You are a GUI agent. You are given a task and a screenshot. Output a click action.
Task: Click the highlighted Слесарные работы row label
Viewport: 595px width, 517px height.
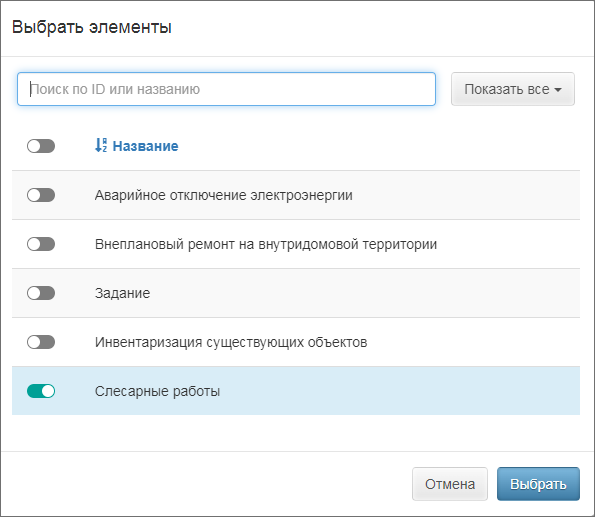pos(157,391)
